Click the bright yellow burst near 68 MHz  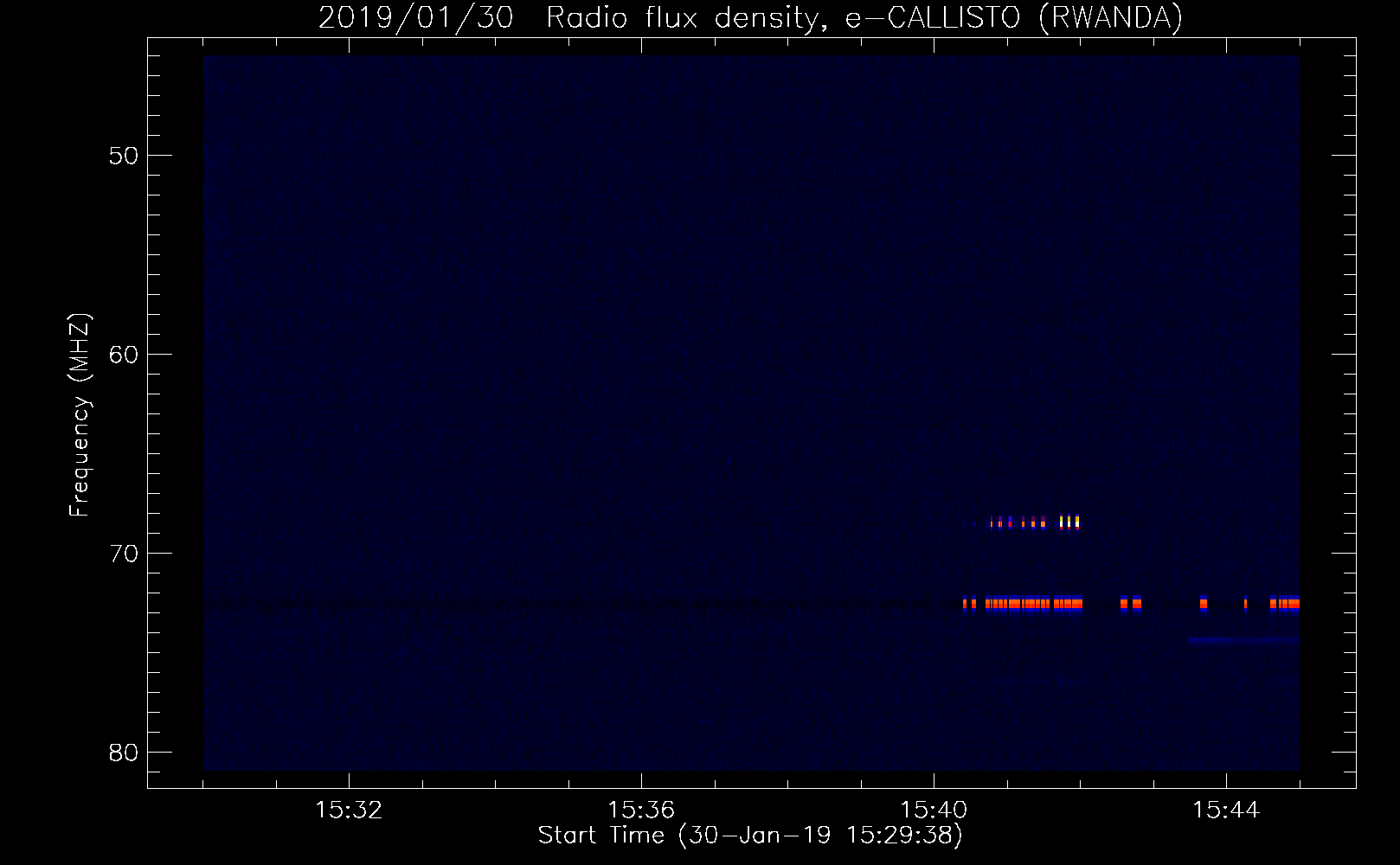[1069, 522]
